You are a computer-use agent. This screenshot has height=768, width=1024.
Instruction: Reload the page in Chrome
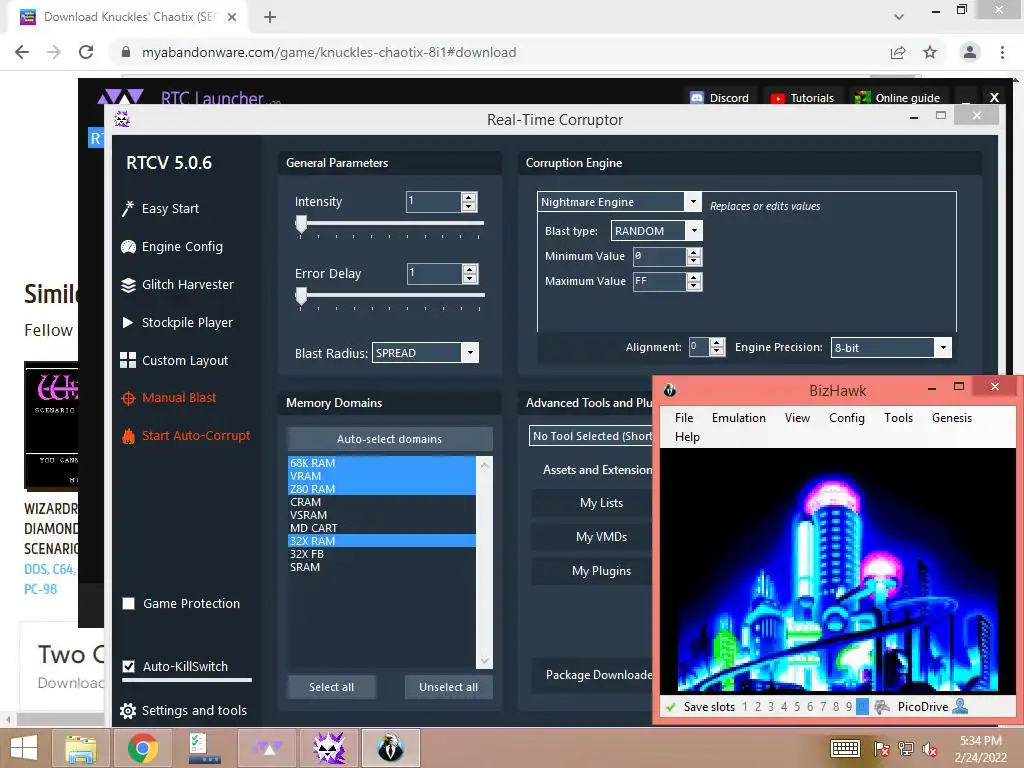(86, 52)
